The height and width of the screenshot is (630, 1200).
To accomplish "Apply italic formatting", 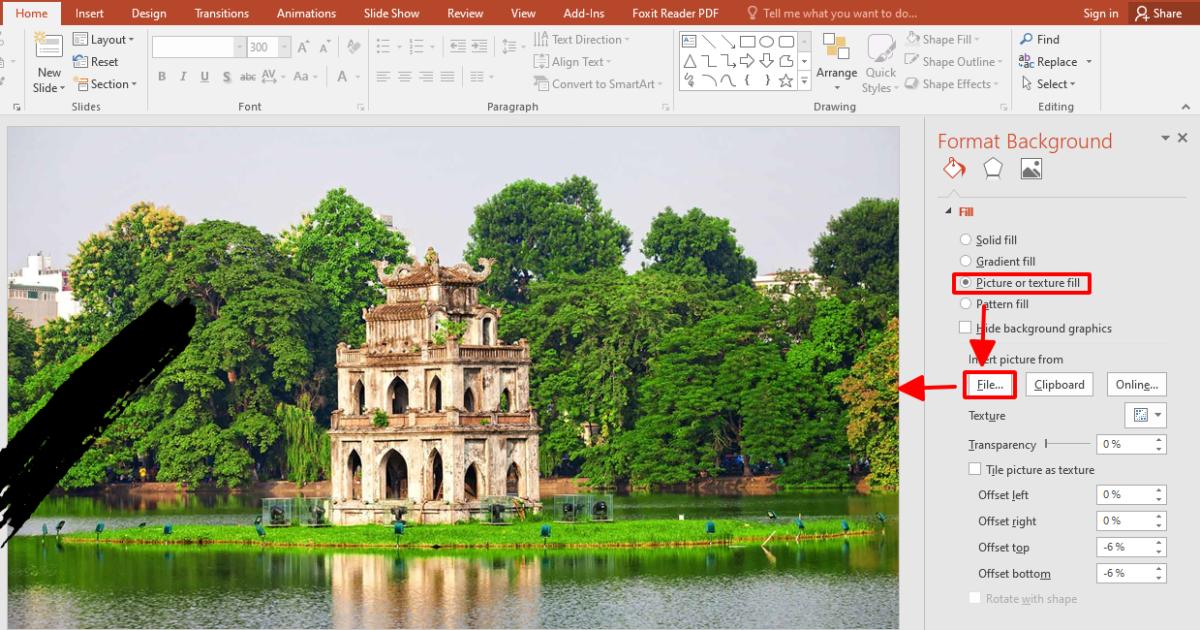I will click(x=182, y=75).
